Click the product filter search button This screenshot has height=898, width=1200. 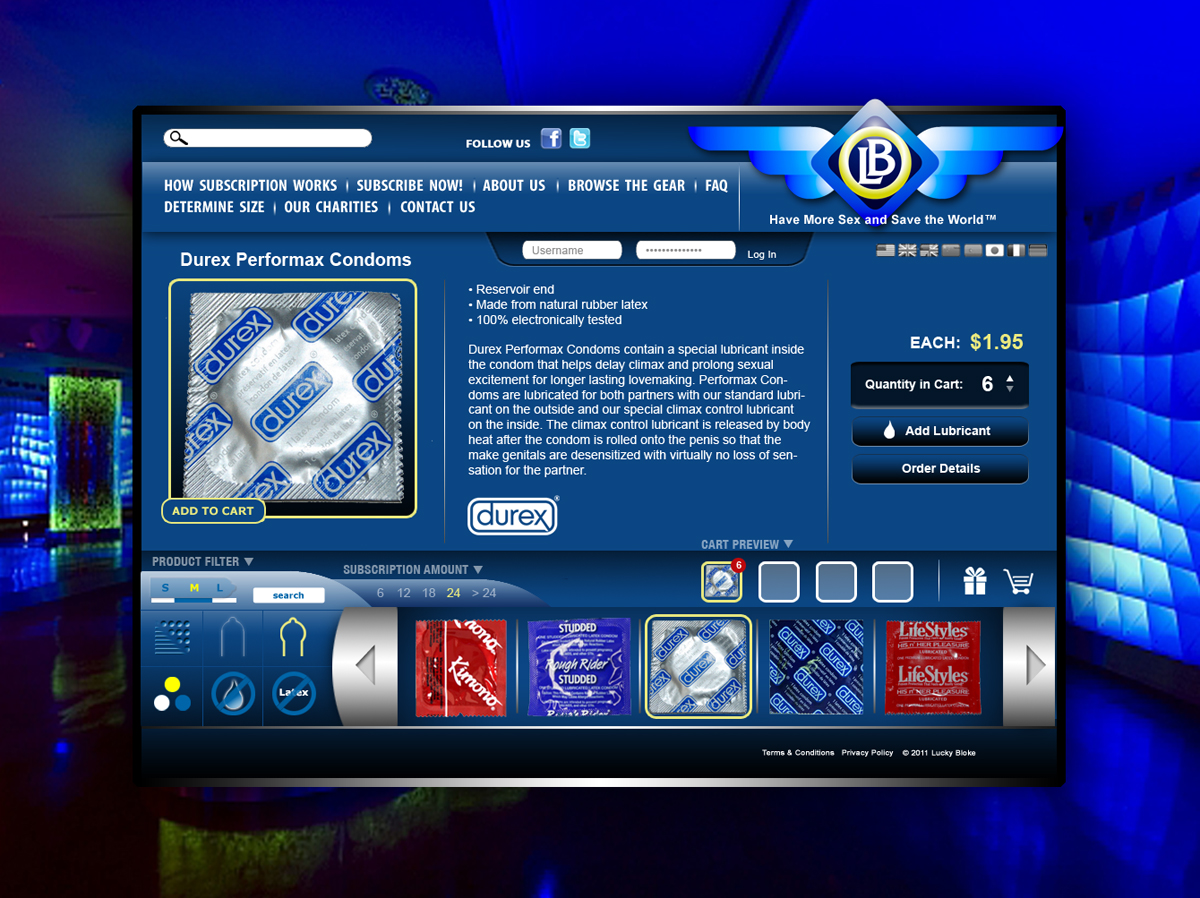tap(288, 595)
